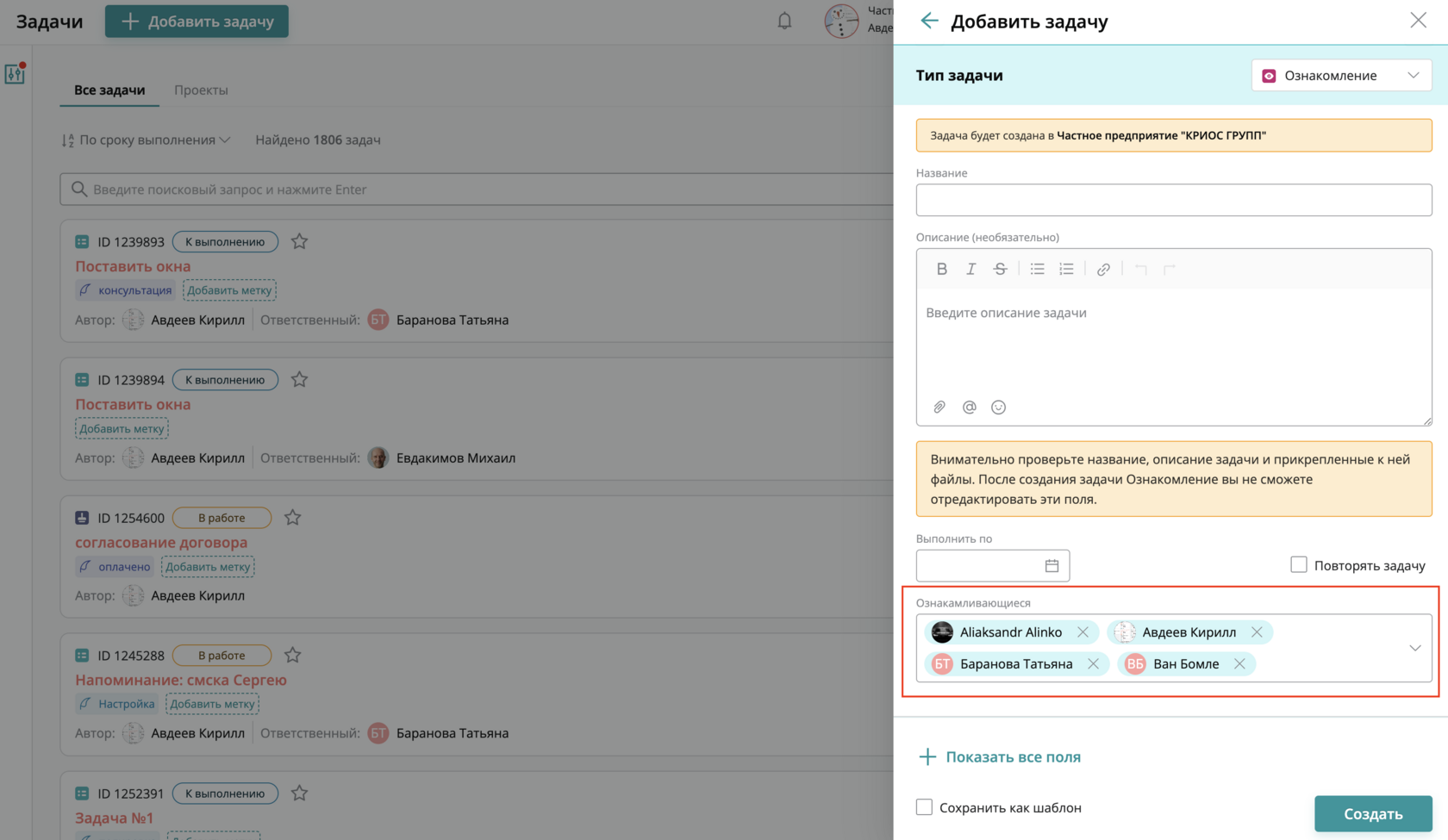Insert a bulleted list in description
Viewport: 1448px width, 840px height.
(1038, 270)
